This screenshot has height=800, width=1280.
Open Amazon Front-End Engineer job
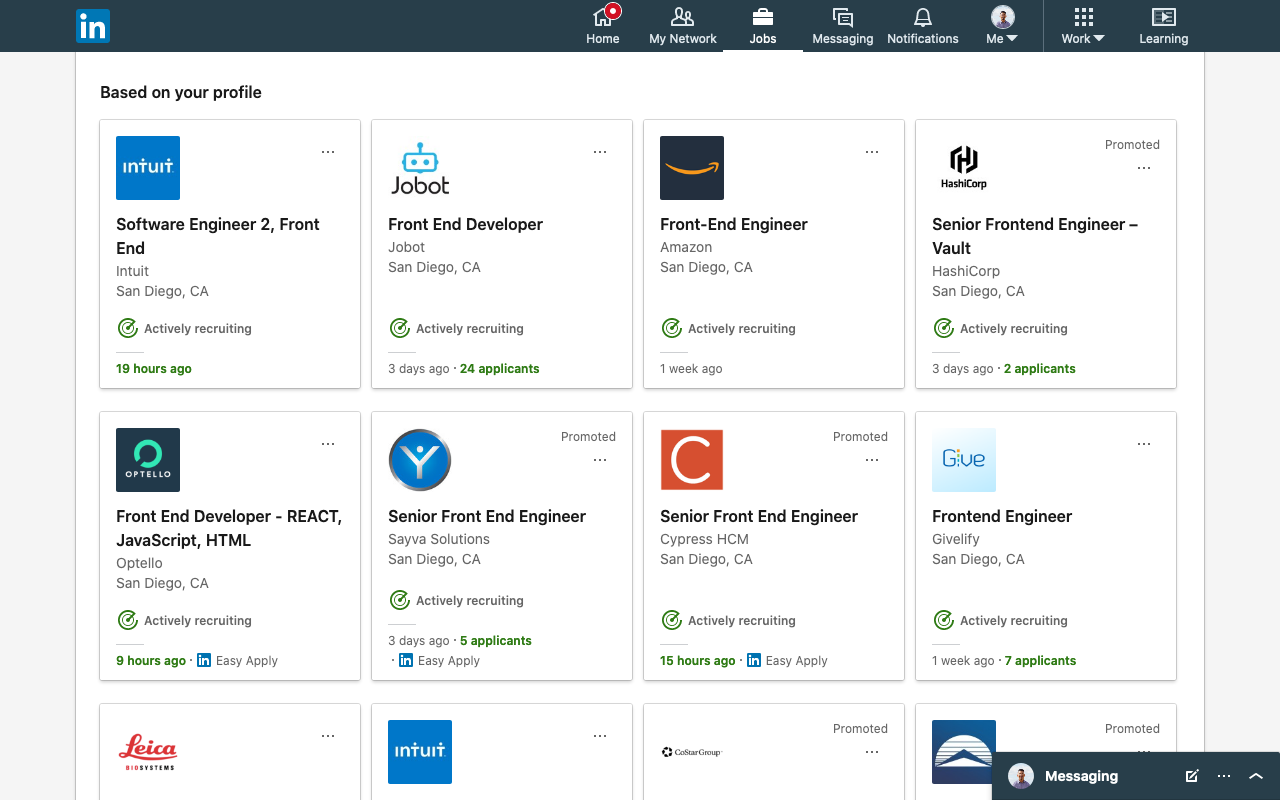pyautogui.click(x=734, y=224)
